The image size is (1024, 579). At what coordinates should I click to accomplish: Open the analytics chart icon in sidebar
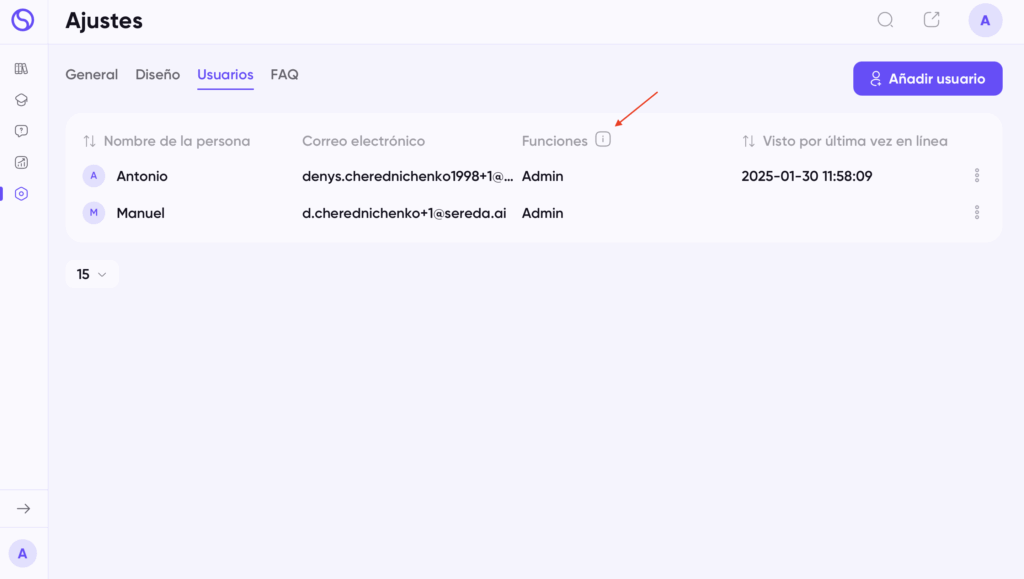point(22,163)
